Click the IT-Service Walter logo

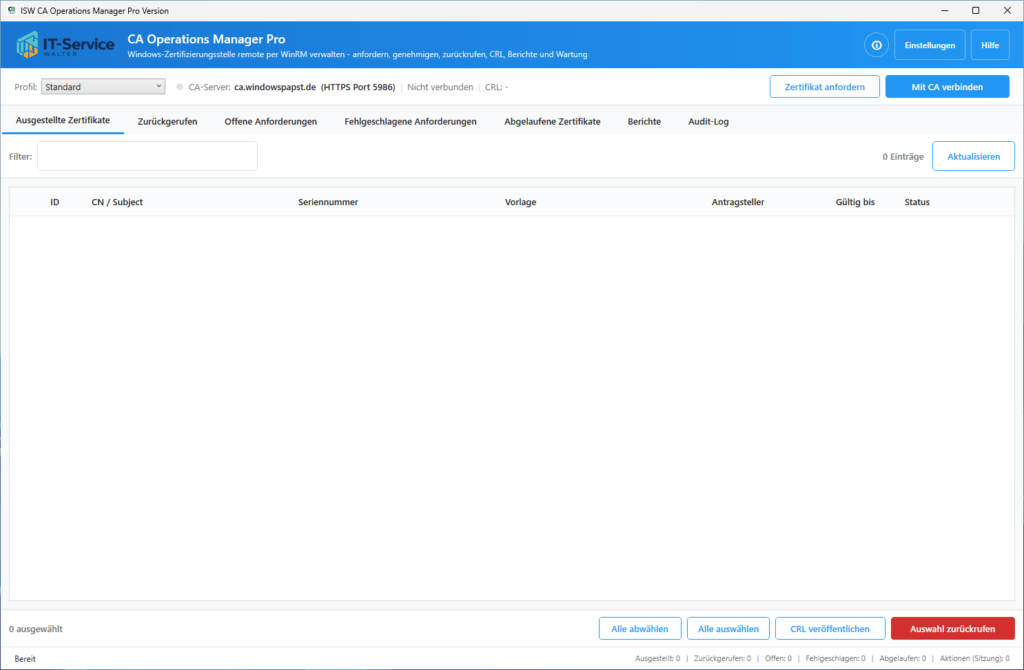coord(65,45)
